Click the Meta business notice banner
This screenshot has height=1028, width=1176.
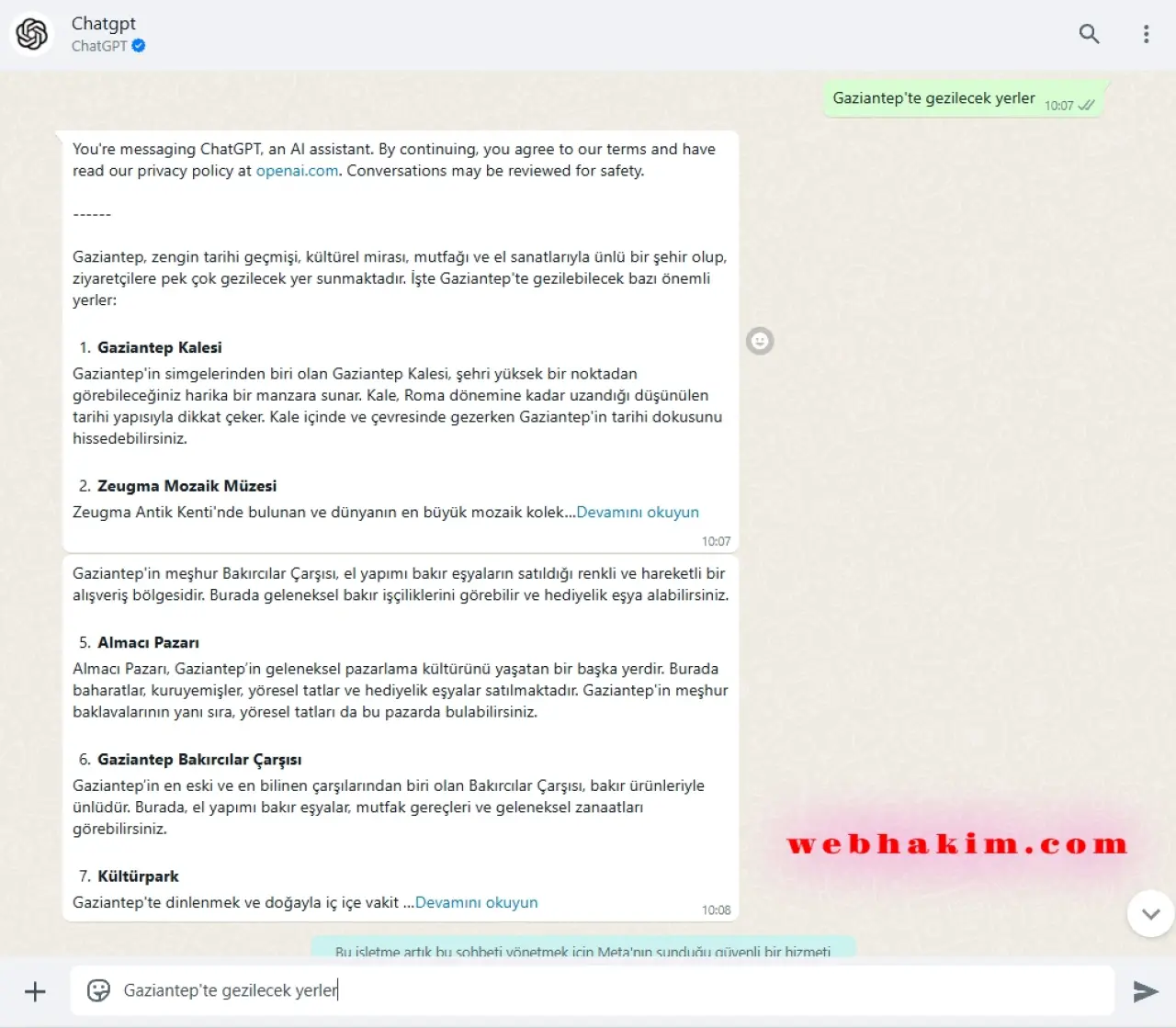tap(582, 949)
